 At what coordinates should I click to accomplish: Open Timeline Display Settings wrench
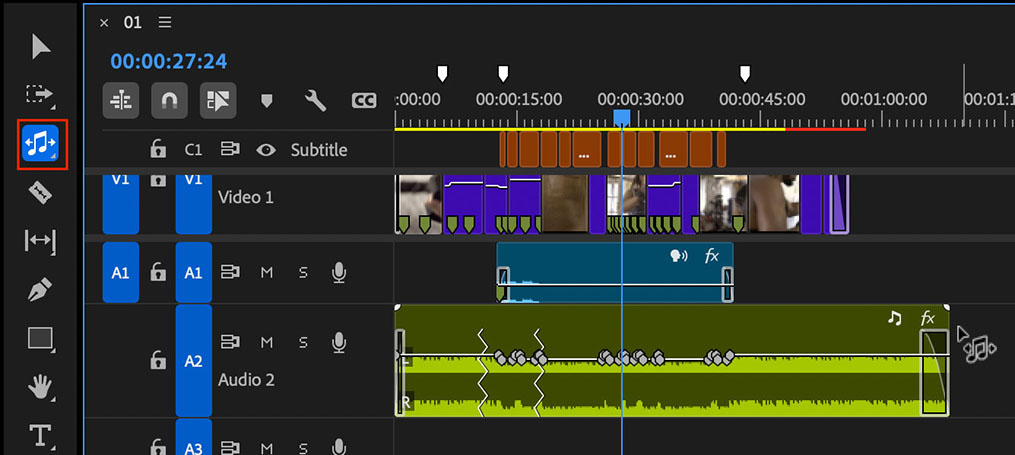[315, 100]
